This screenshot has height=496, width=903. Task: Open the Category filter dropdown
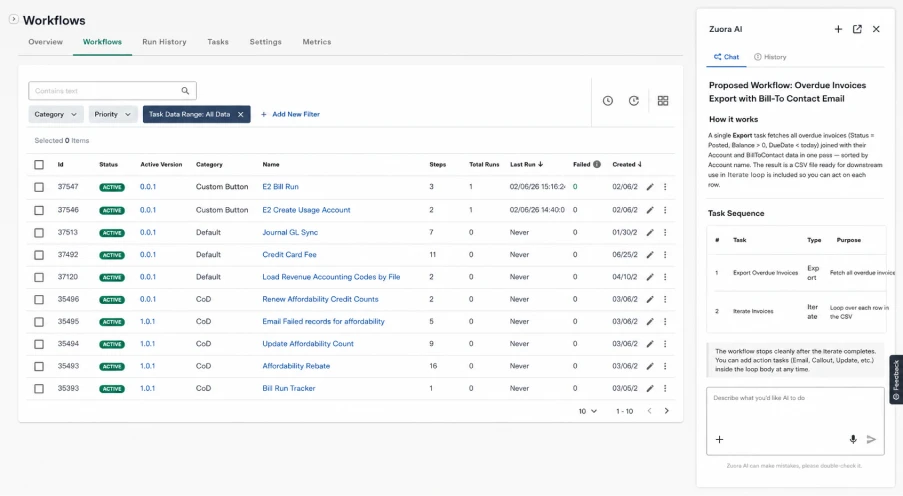point(56,115)
